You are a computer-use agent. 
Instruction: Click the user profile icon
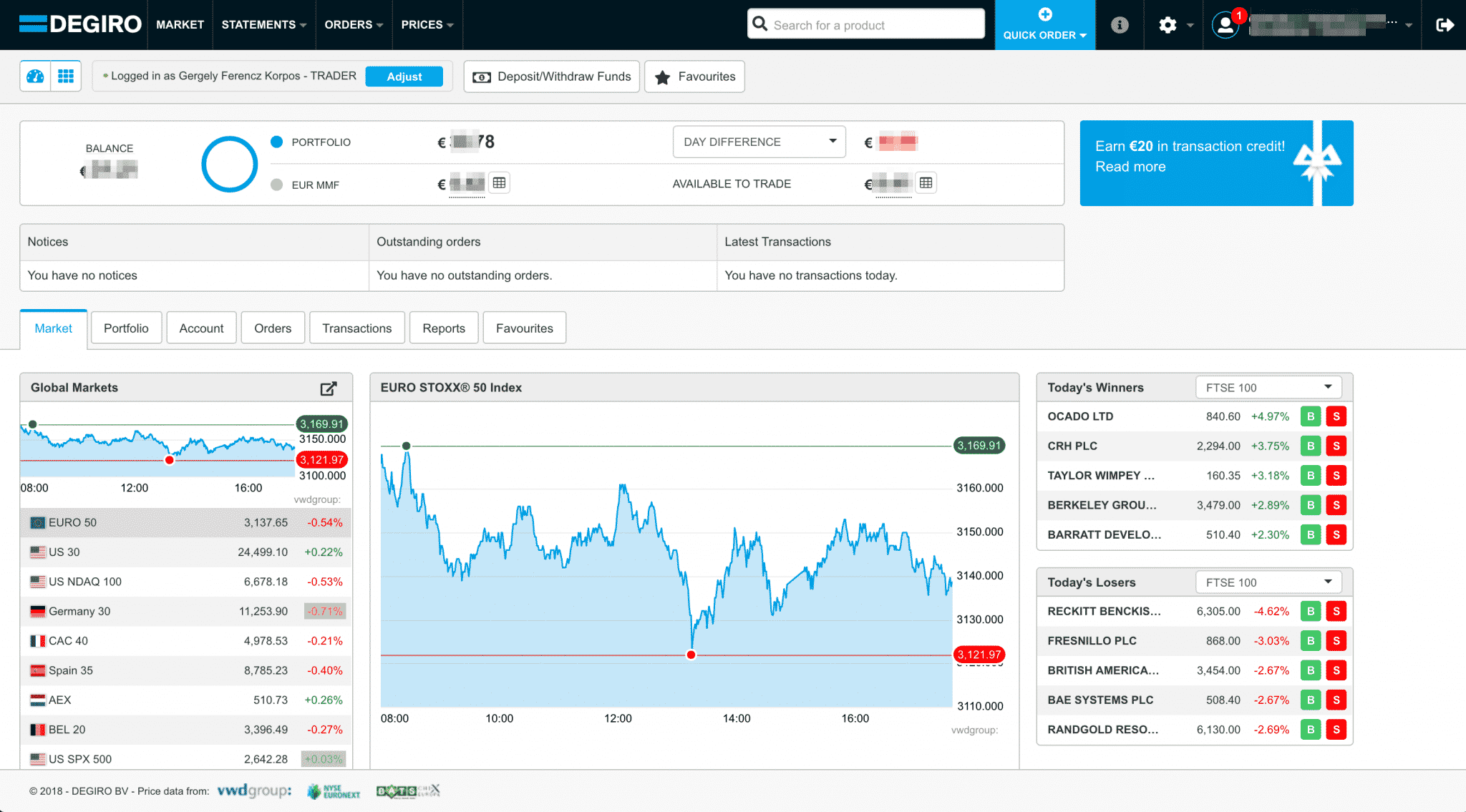click(1225, 25)
